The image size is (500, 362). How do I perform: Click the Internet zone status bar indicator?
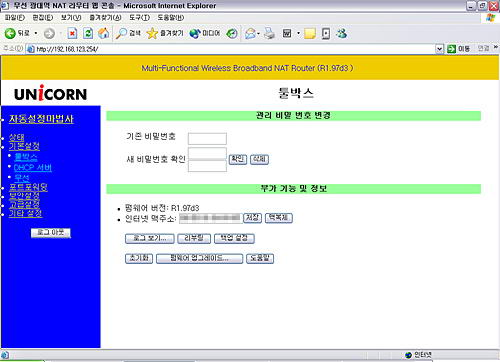pos(418,355)
